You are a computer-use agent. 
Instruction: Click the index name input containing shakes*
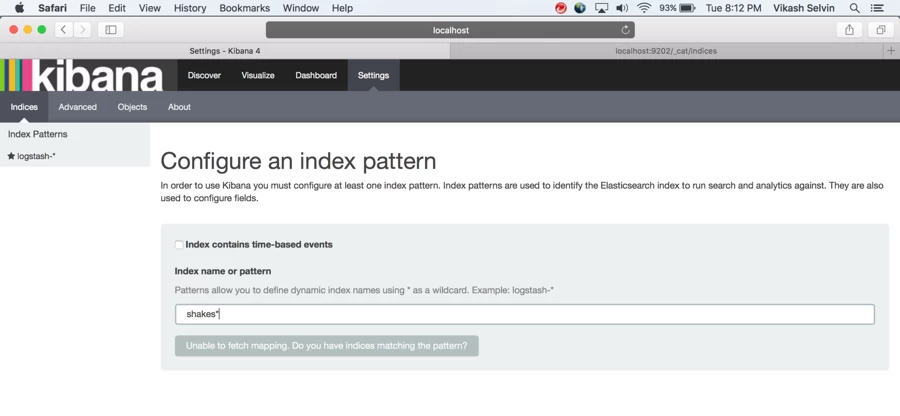tap(525, 314)
